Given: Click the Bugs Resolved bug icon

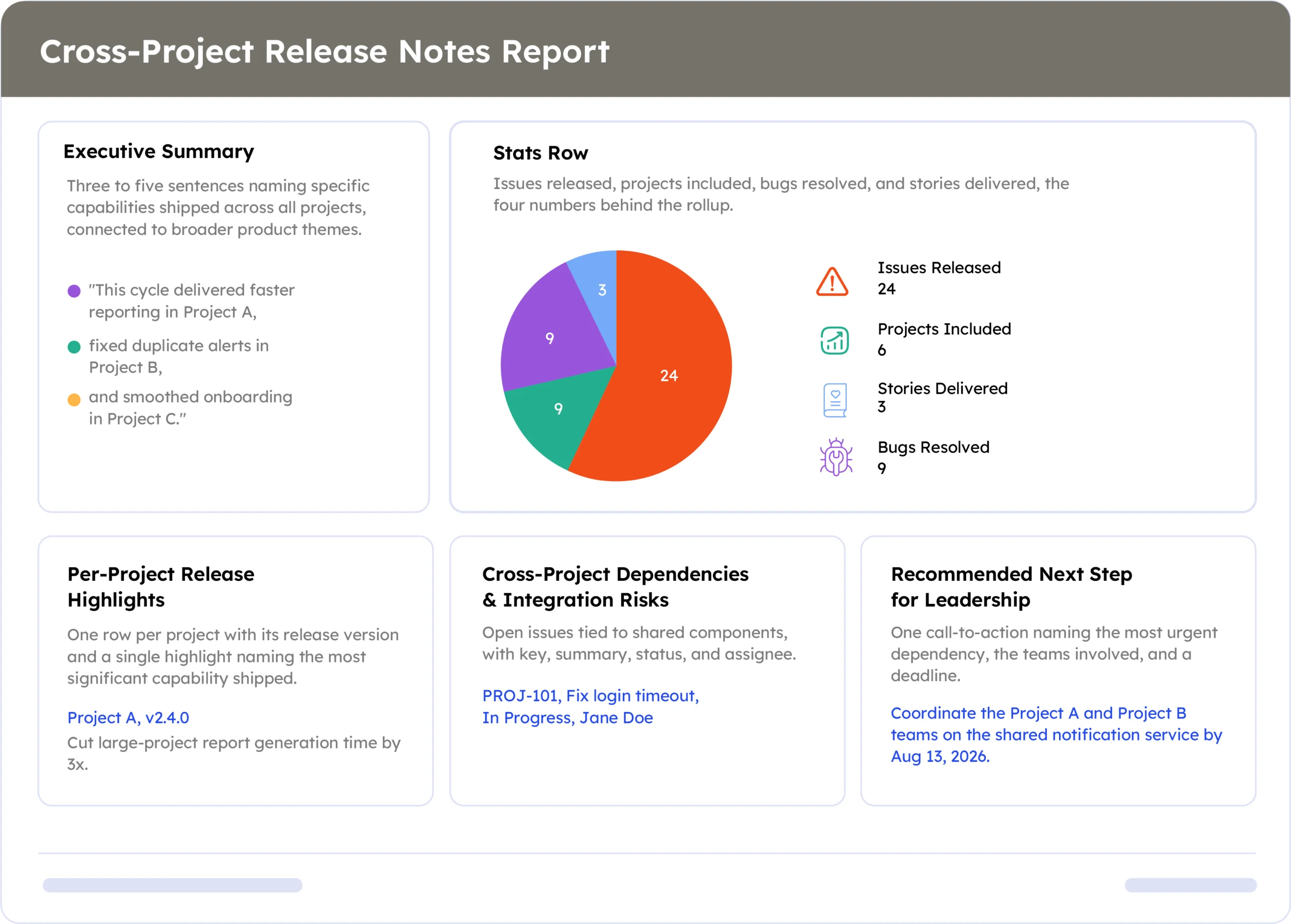Looking at the screenshot, I should pos(836,457).
